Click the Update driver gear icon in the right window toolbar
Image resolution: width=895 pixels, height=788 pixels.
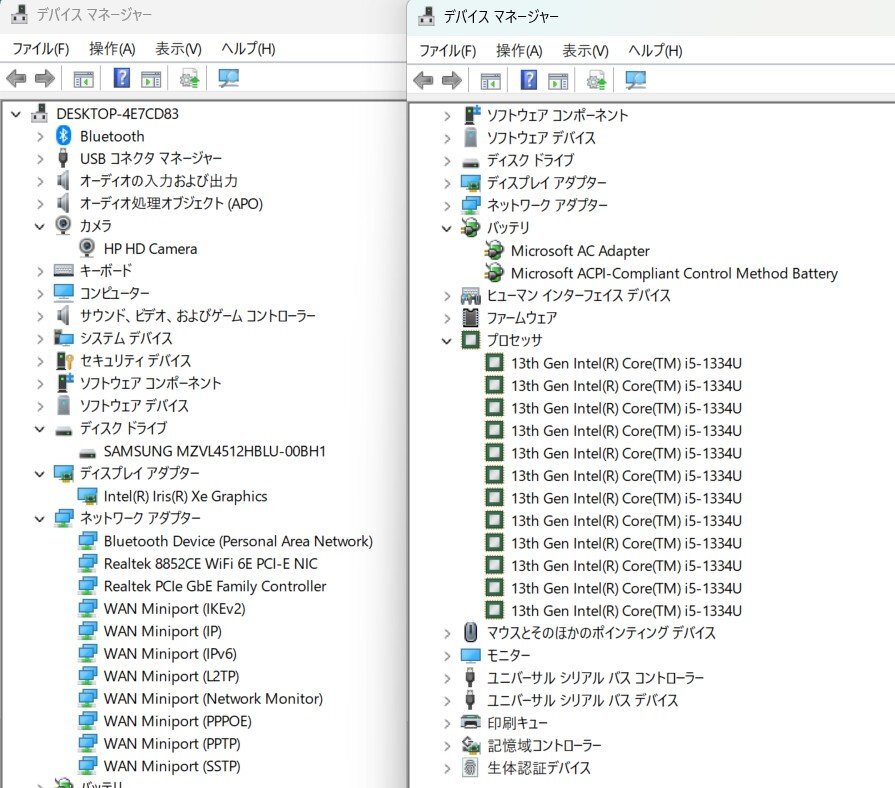click(596, 80)
